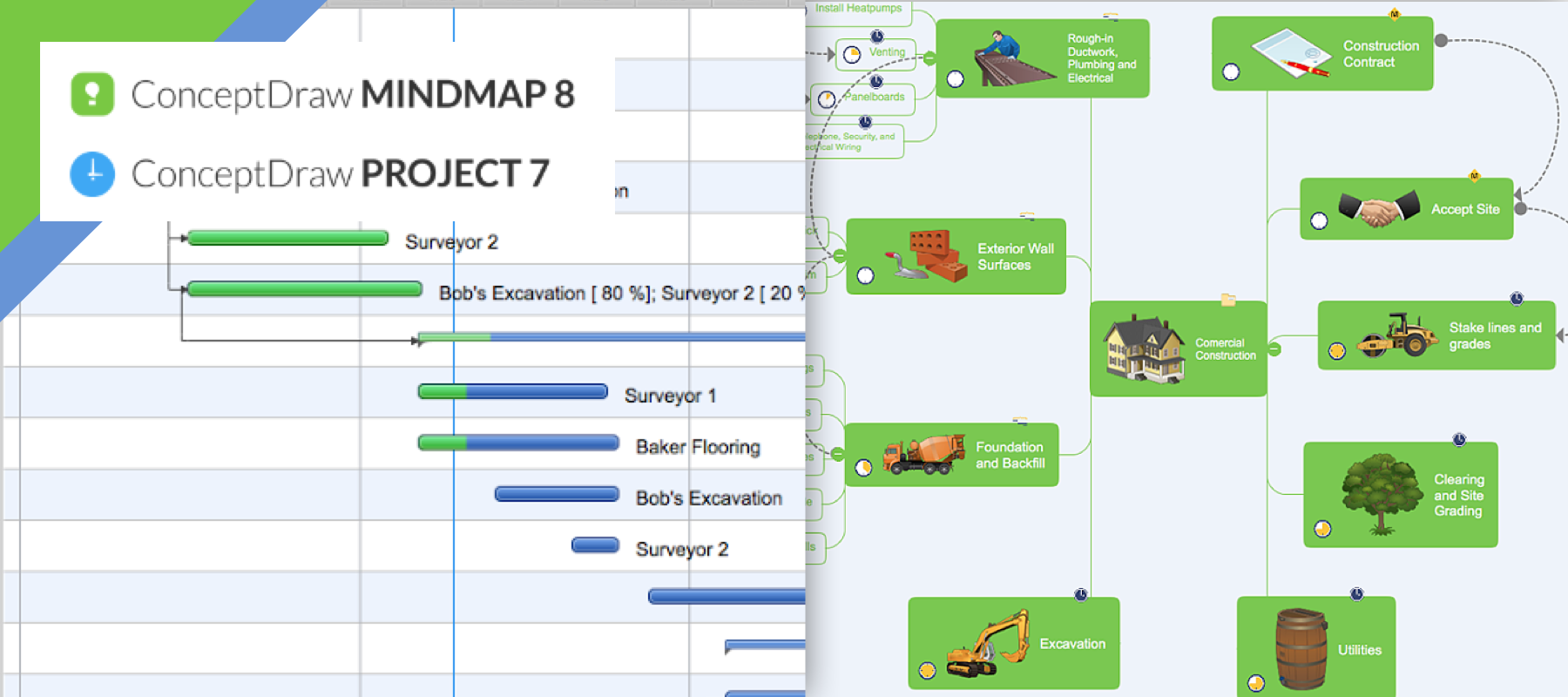Screen dimensions: 1568x697
Task: Select the Venting subtopic
Action: click(x=875, y=54)
